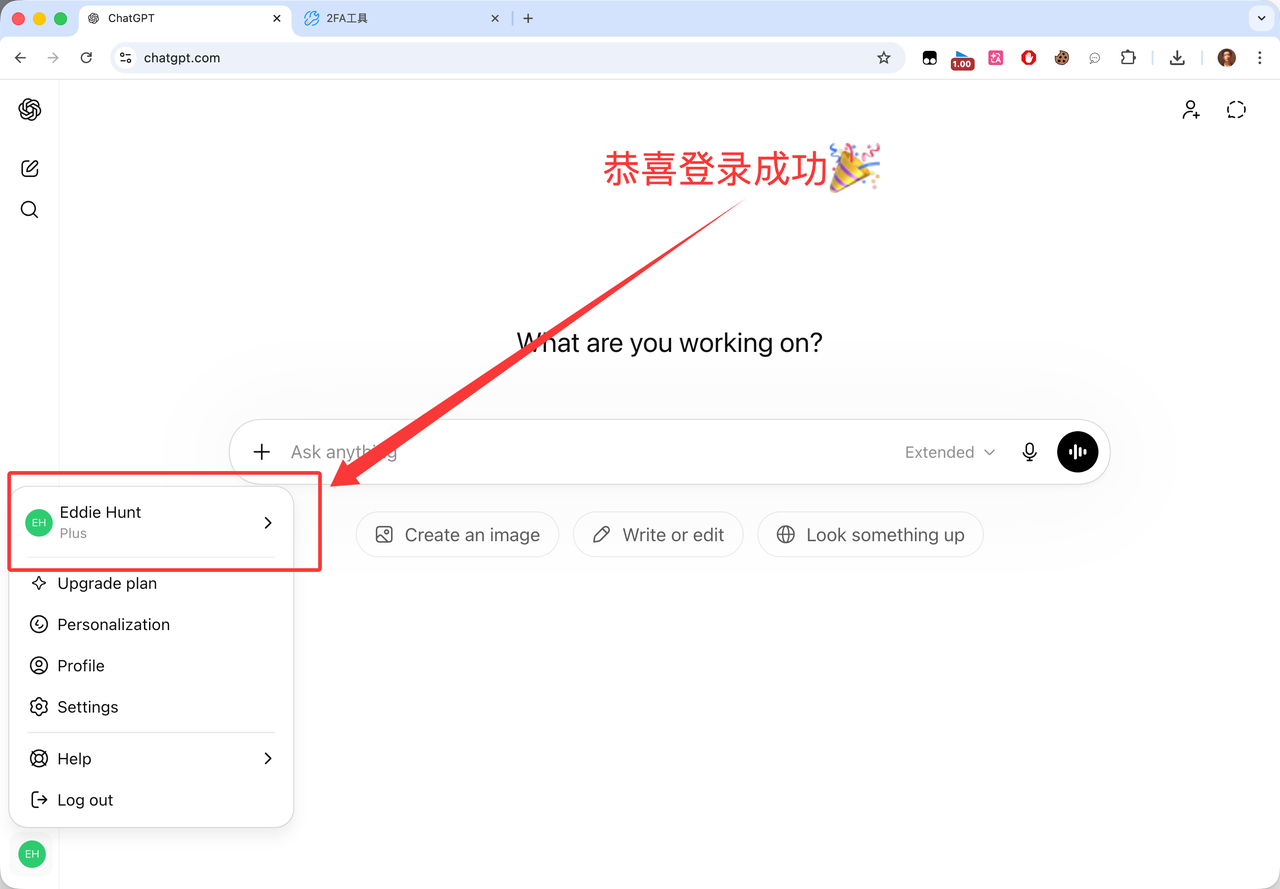
Task: Click the red shield adblock extension icon
Action: [x=1029, y=58]
